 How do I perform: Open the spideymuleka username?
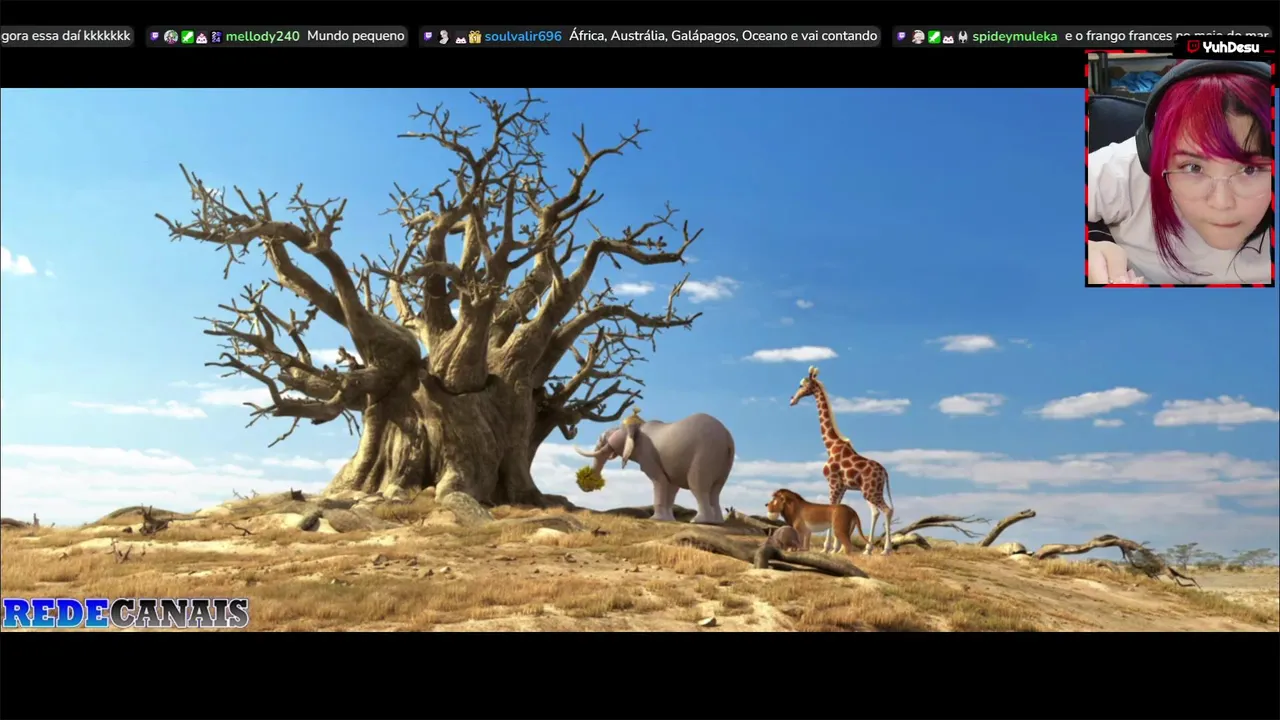[x=1015, y=36]
